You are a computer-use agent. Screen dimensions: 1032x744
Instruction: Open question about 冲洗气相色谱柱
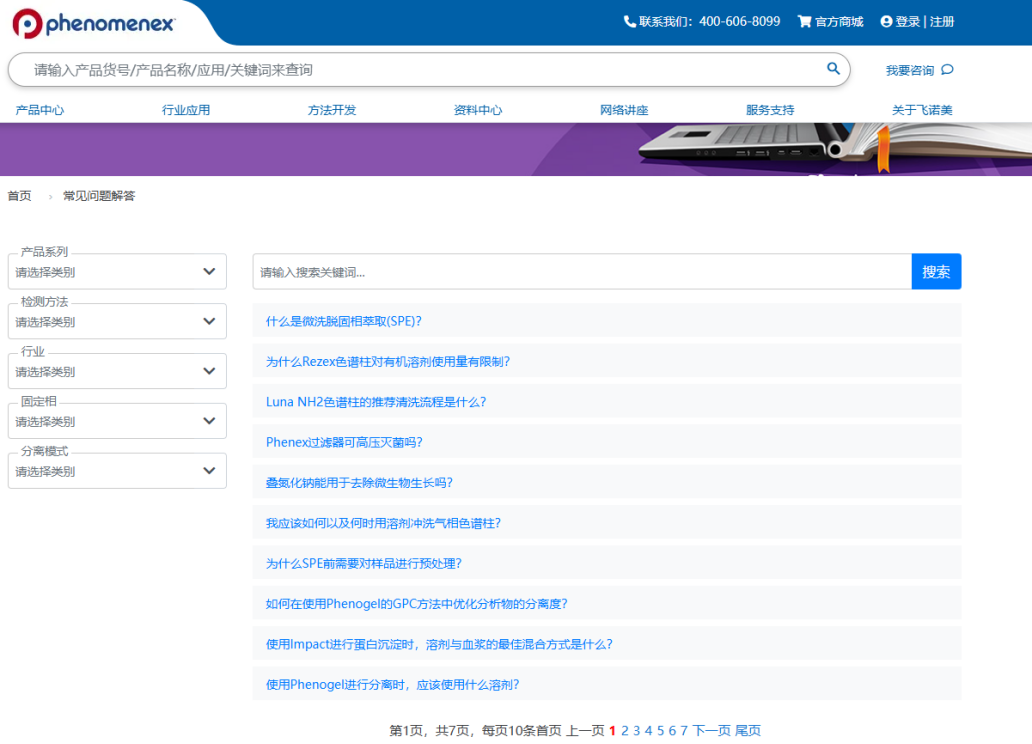click(383, 523)
